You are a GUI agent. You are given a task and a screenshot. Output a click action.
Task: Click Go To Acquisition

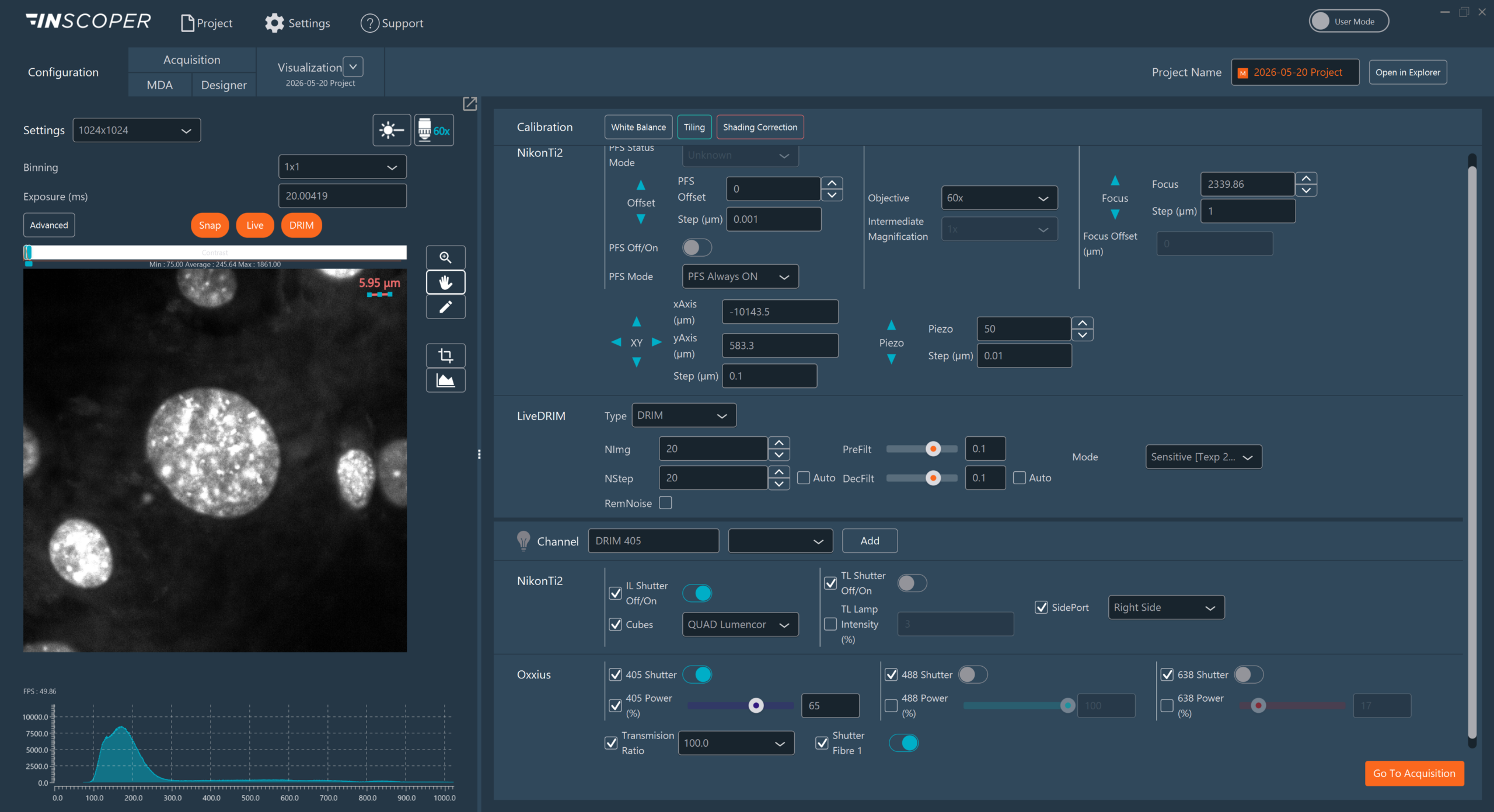(x=1414, y=773)
